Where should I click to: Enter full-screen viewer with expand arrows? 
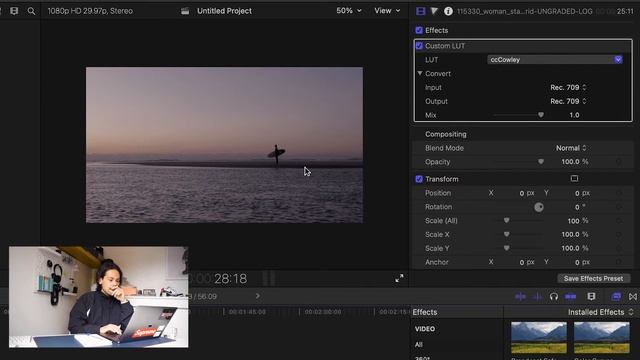click(x=399, y=278)
